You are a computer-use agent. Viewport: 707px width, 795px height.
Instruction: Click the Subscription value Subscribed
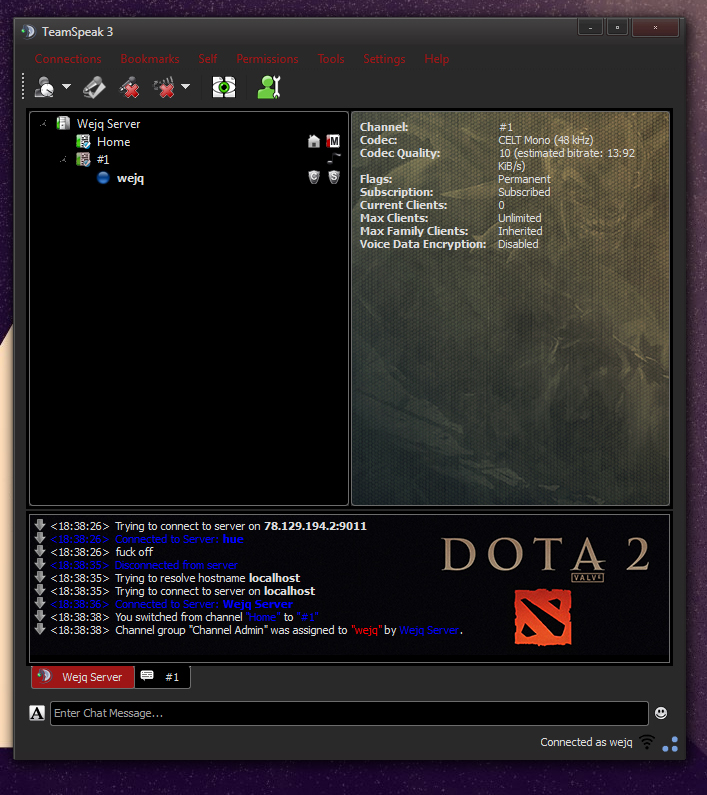click(524, 192)
